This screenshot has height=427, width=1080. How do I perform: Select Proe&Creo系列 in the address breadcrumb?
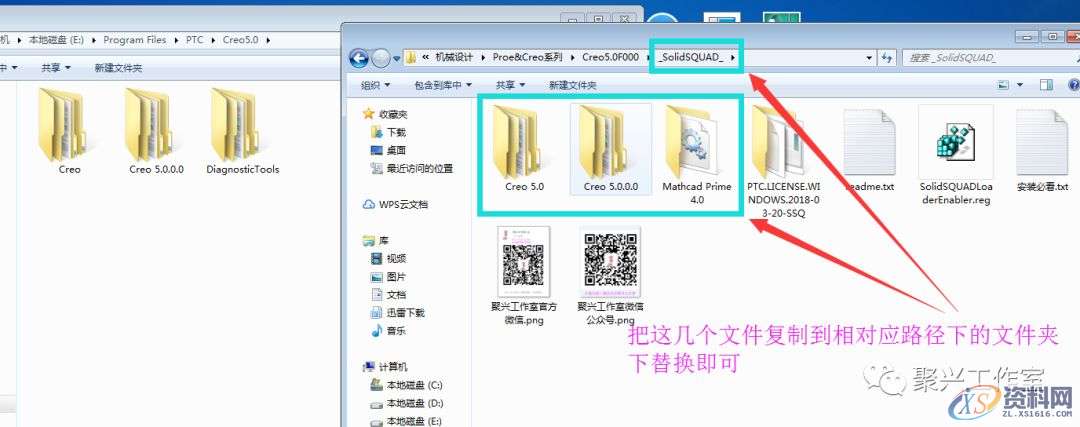click(528, 58)
